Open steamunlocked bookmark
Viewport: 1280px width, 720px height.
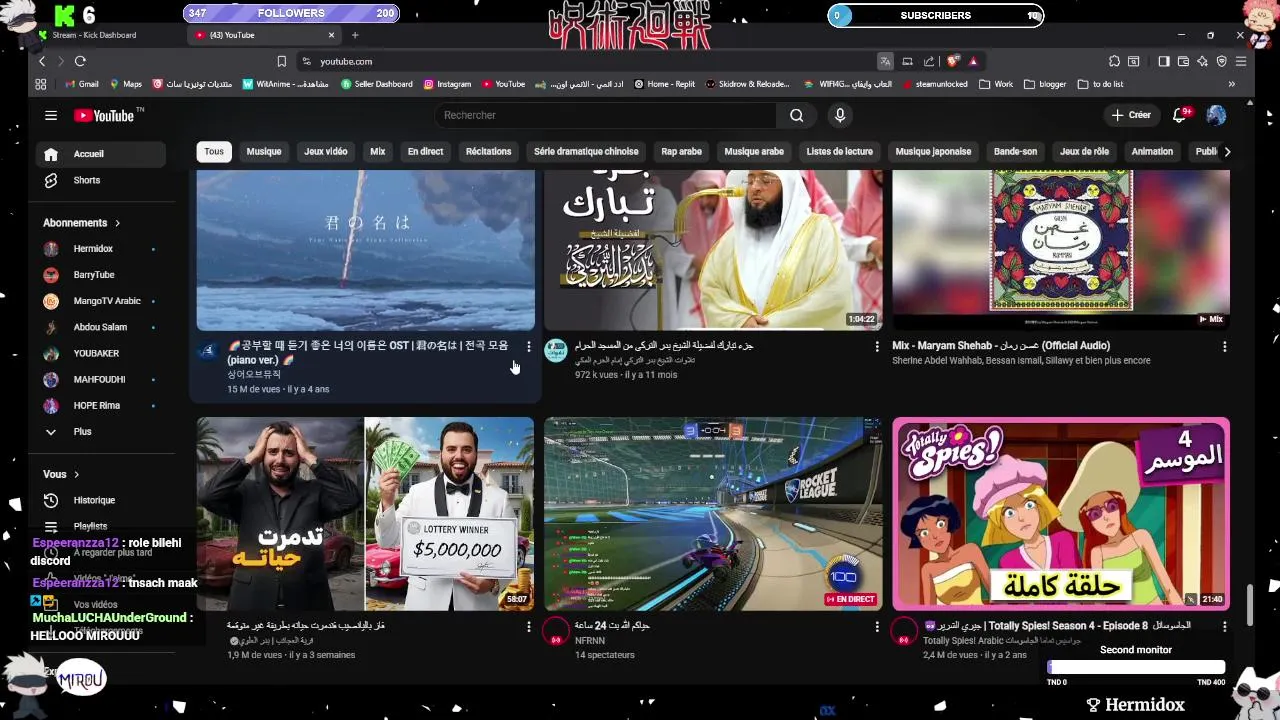[934, 84]
